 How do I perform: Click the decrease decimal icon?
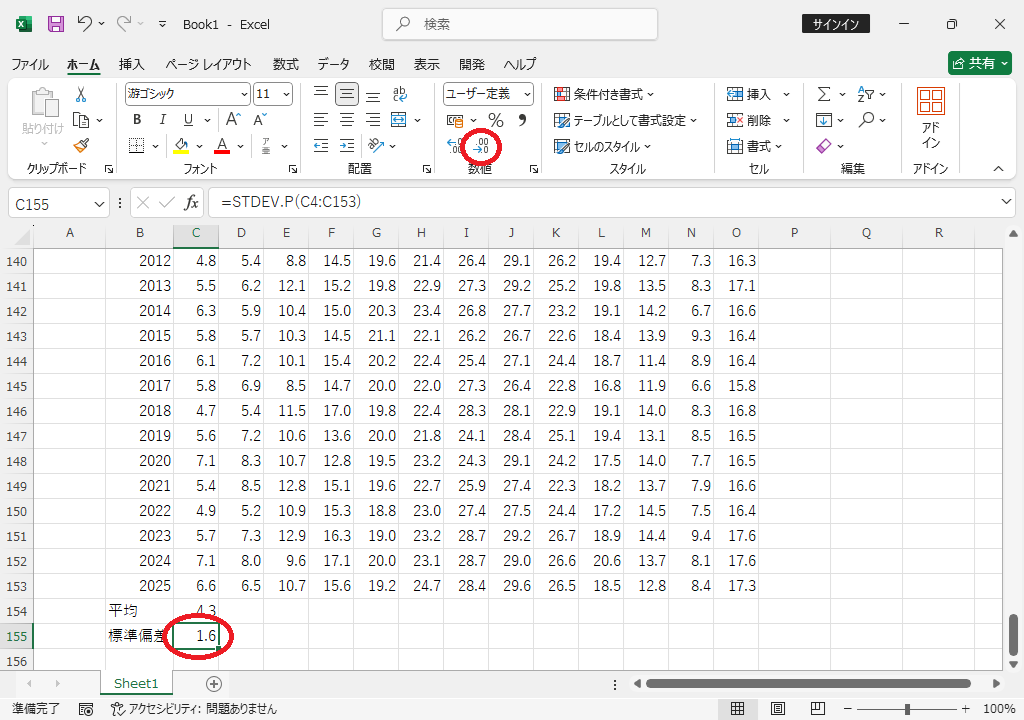(481, 146)
